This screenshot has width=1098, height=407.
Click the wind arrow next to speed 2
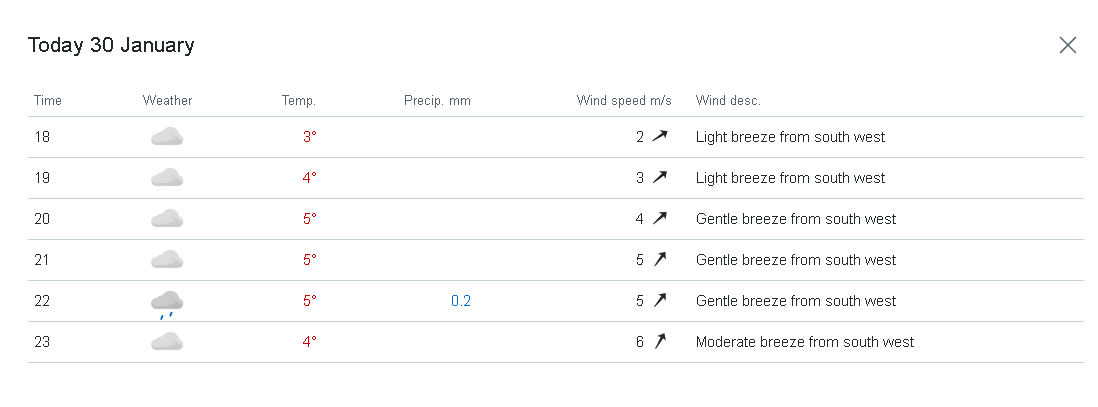(x=660, y=136)
